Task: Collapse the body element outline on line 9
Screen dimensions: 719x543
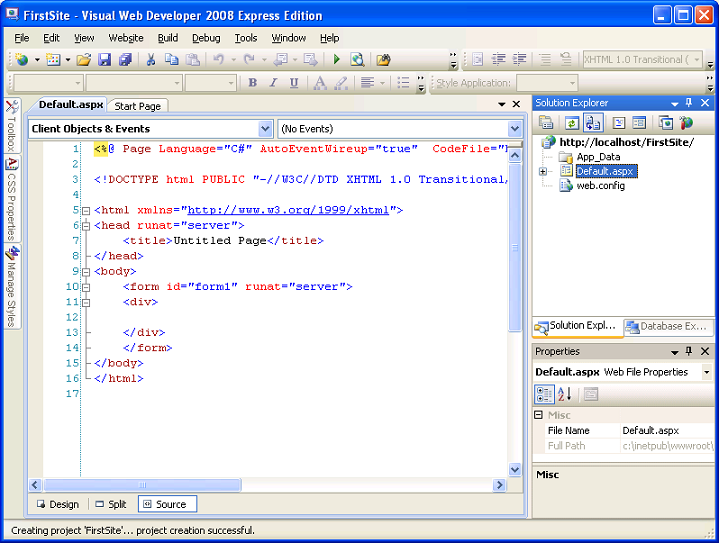Action: pos(86,272)
